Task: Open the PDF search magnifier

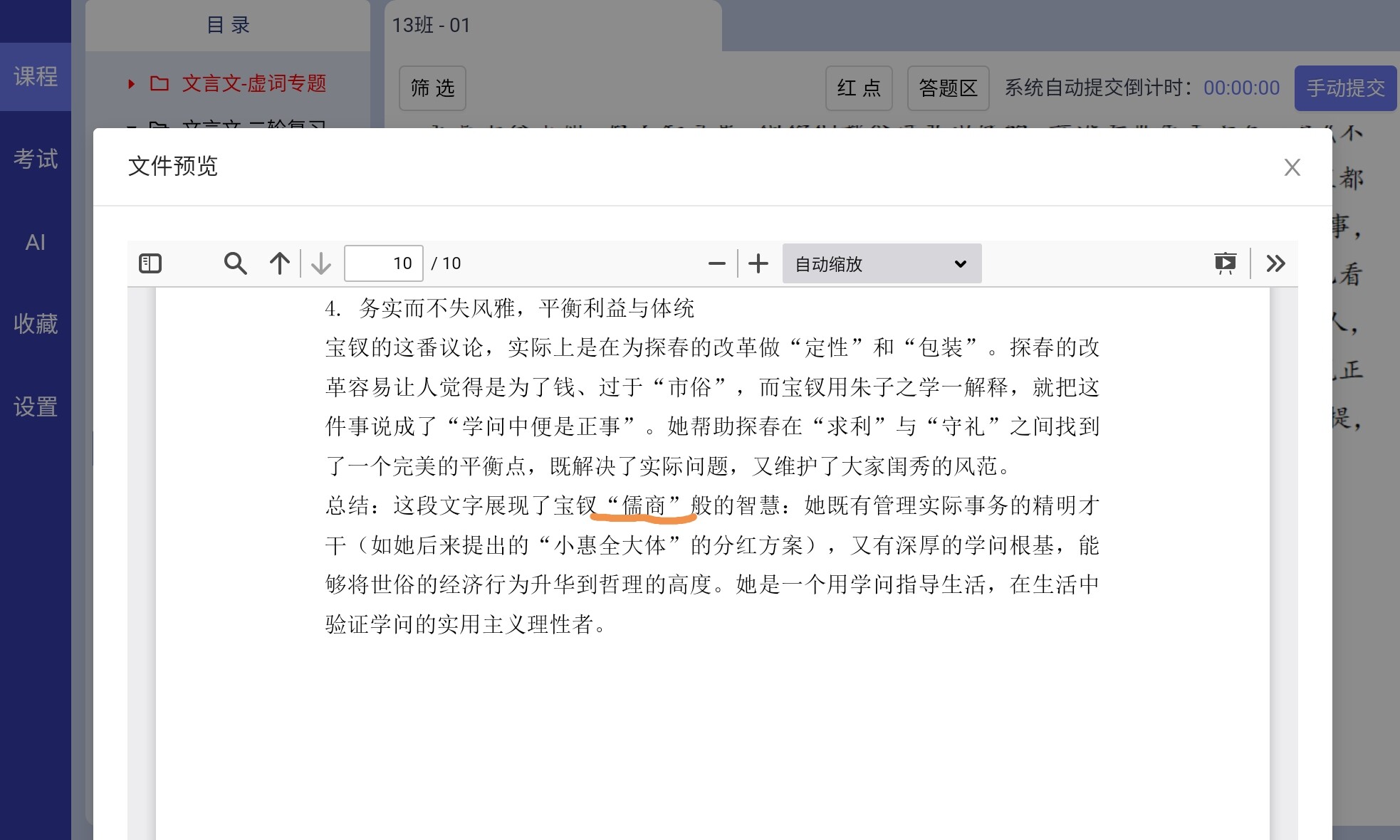Action: coord(235,263)
